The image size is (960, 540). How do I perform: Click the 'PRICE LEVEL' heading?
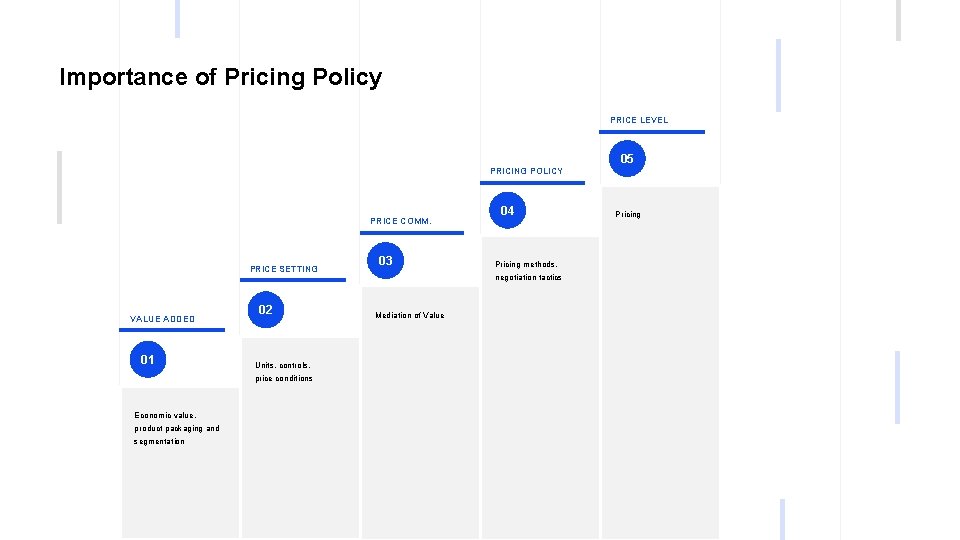(639, 120)
